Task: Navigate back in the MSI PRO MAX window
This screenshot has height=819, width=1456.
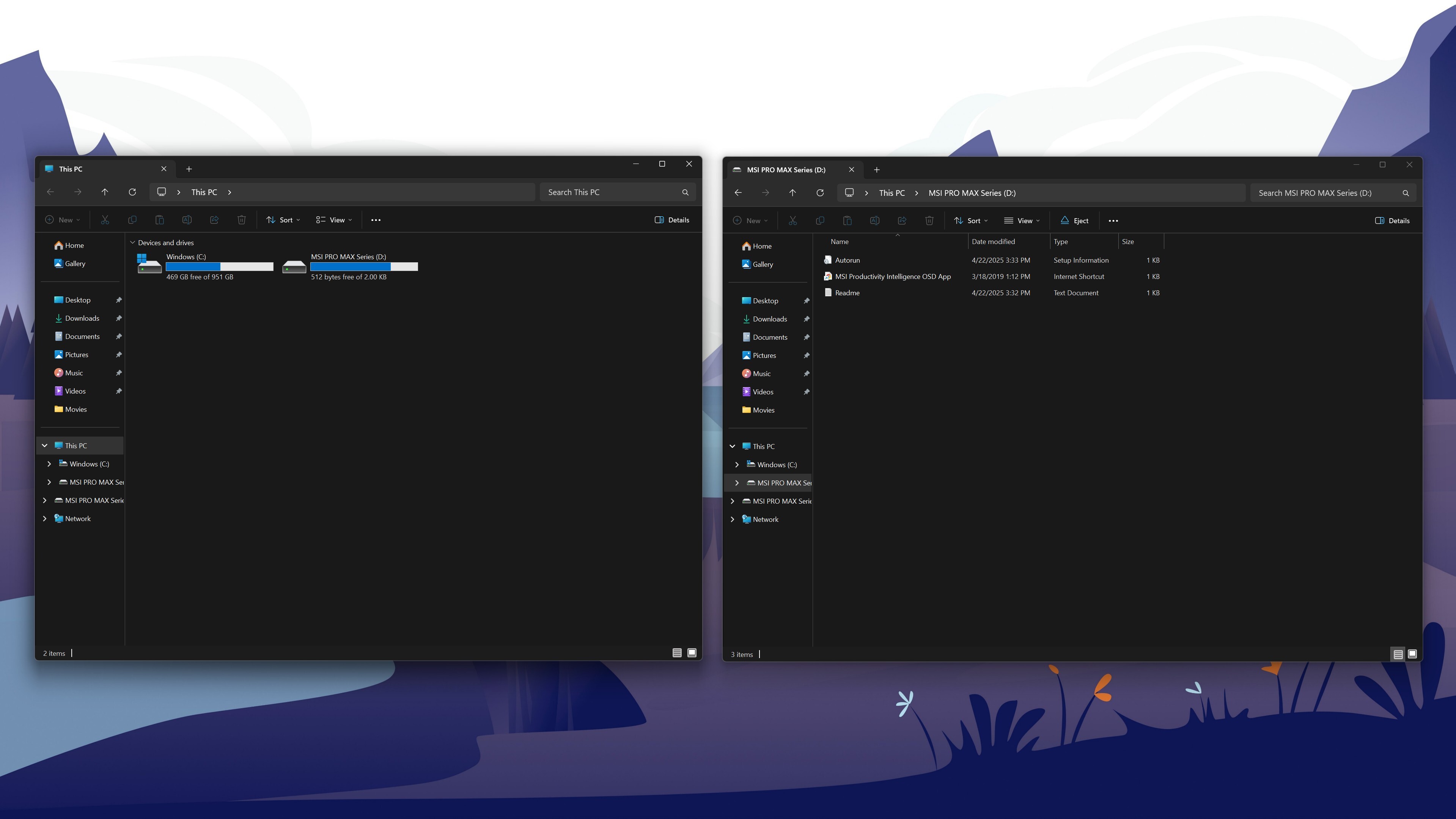Action: coord(738,193)
